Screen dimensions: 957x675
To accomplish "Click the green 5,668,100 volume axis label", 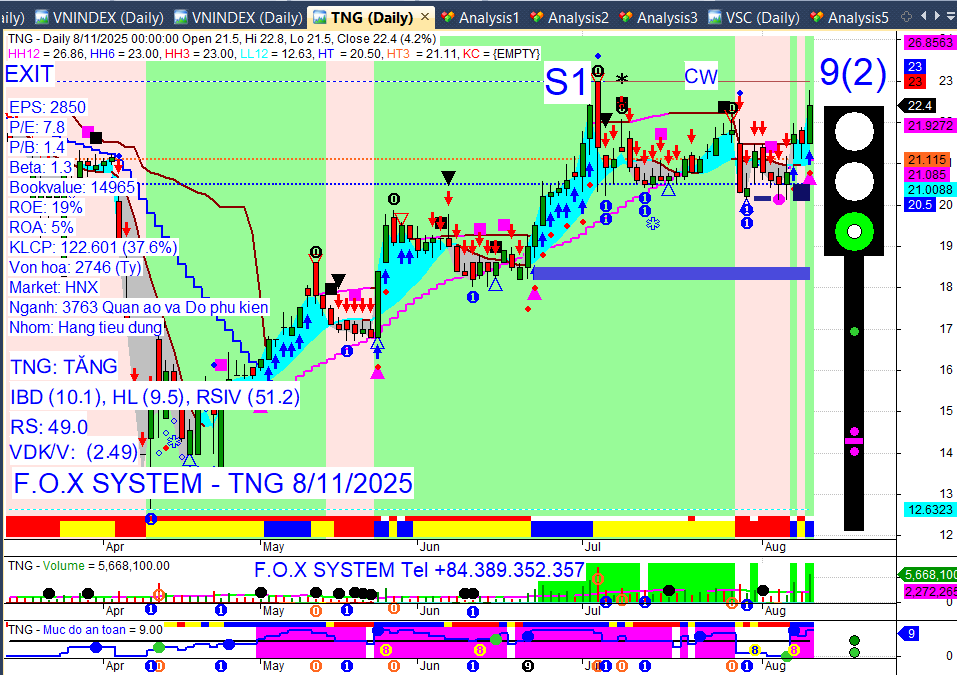I will [x=927, y=574].
